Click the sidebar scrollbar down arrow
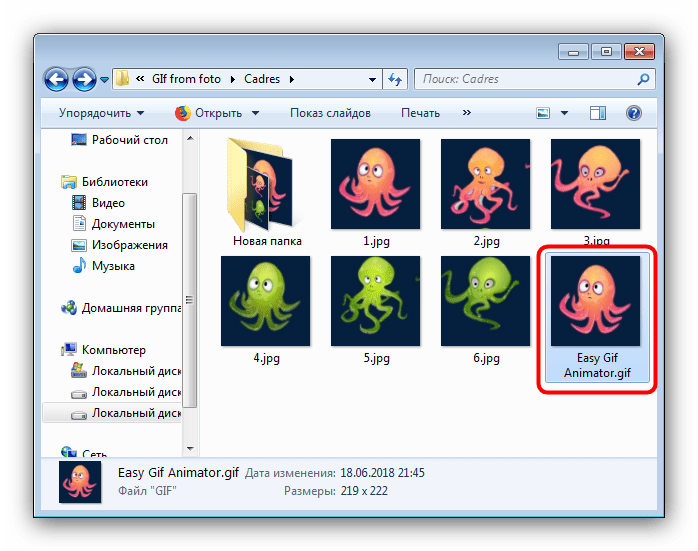 [x=190, y=449]
